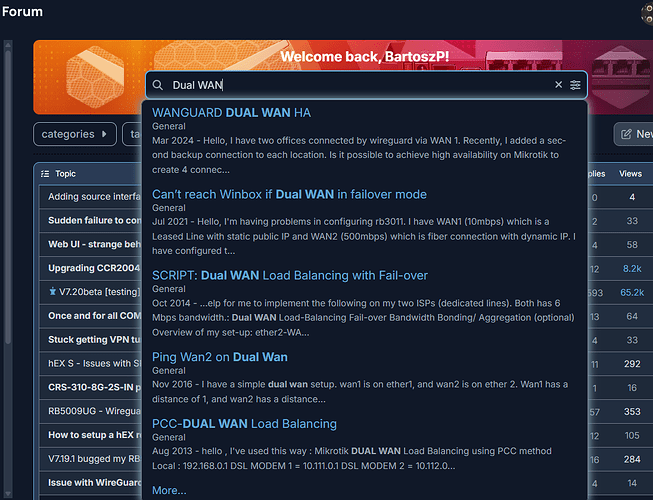Click the 284 views value
The height and width of the screenshot is (500, 653).
pyautogui.click(x=632, y=460)
